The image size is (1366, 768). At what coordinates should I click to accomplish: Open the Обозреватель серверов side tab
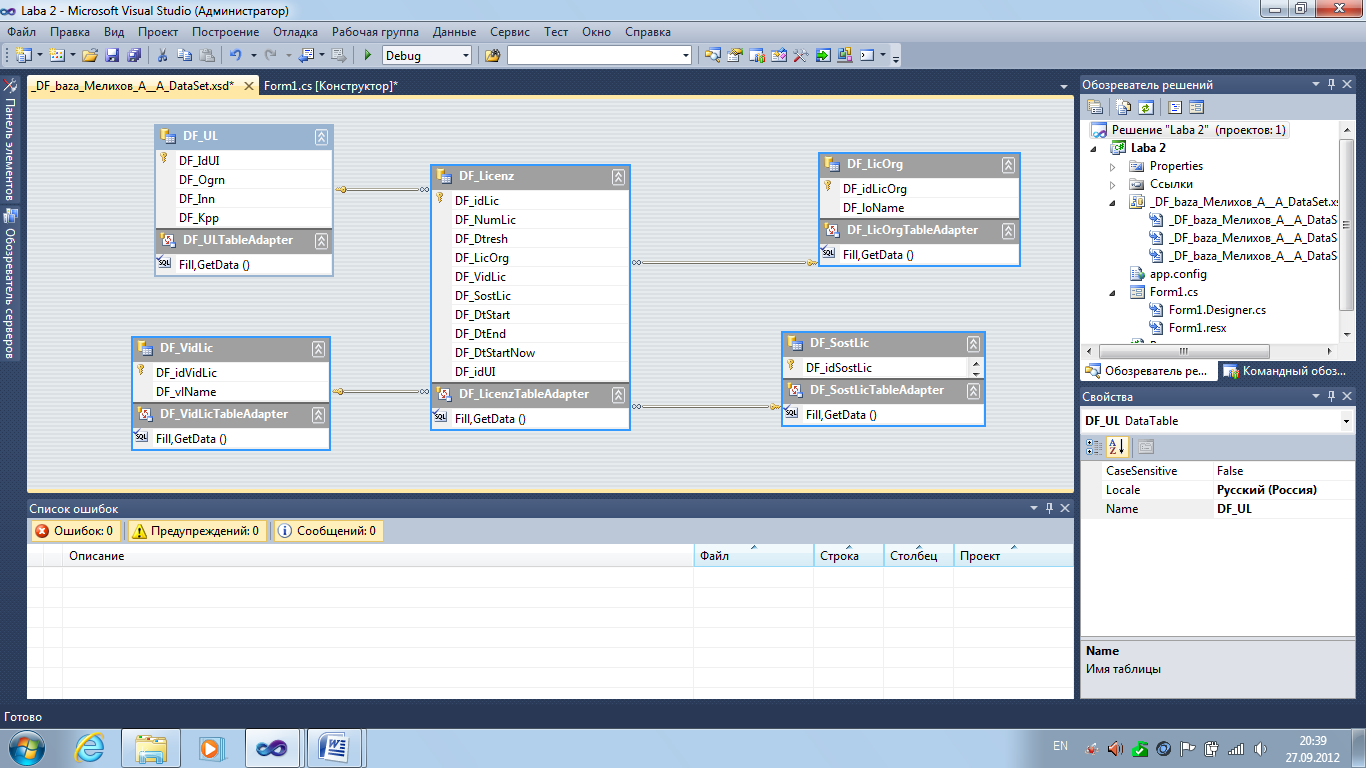click(9, 285)
